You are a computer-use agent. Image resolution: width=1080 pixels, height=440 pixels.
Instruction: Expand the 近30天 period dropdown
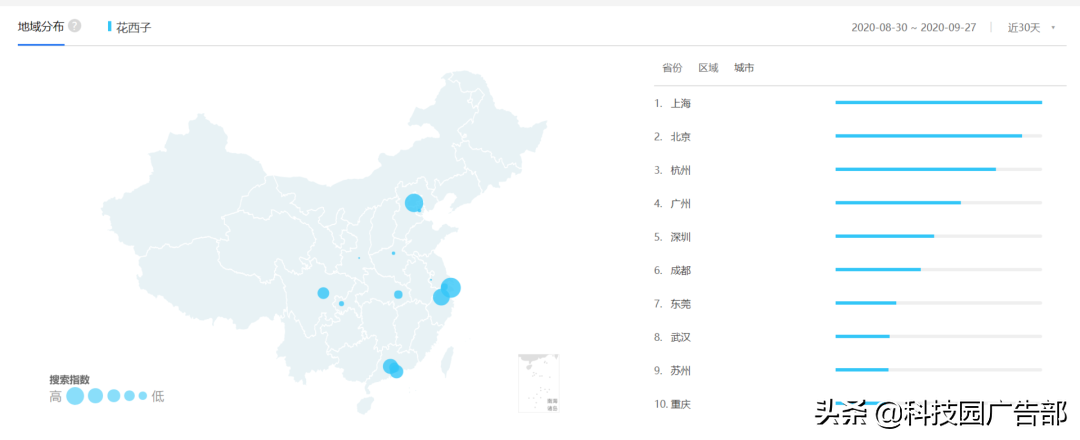tap(1031, 28)
